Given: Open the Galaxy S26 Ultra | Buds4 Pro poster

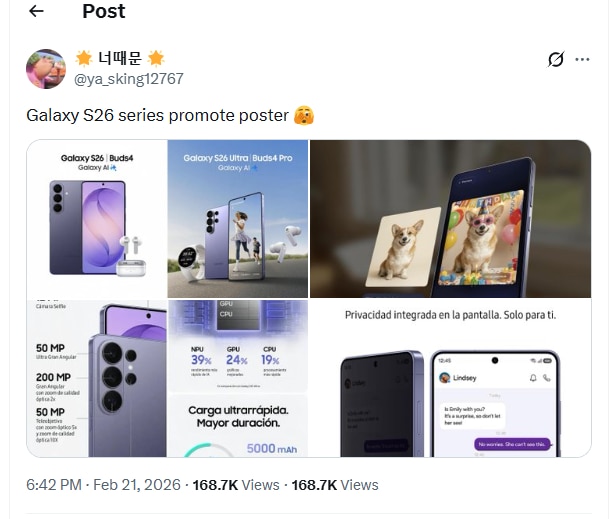Looking at the screenshot, I should (x=238, y=218).
